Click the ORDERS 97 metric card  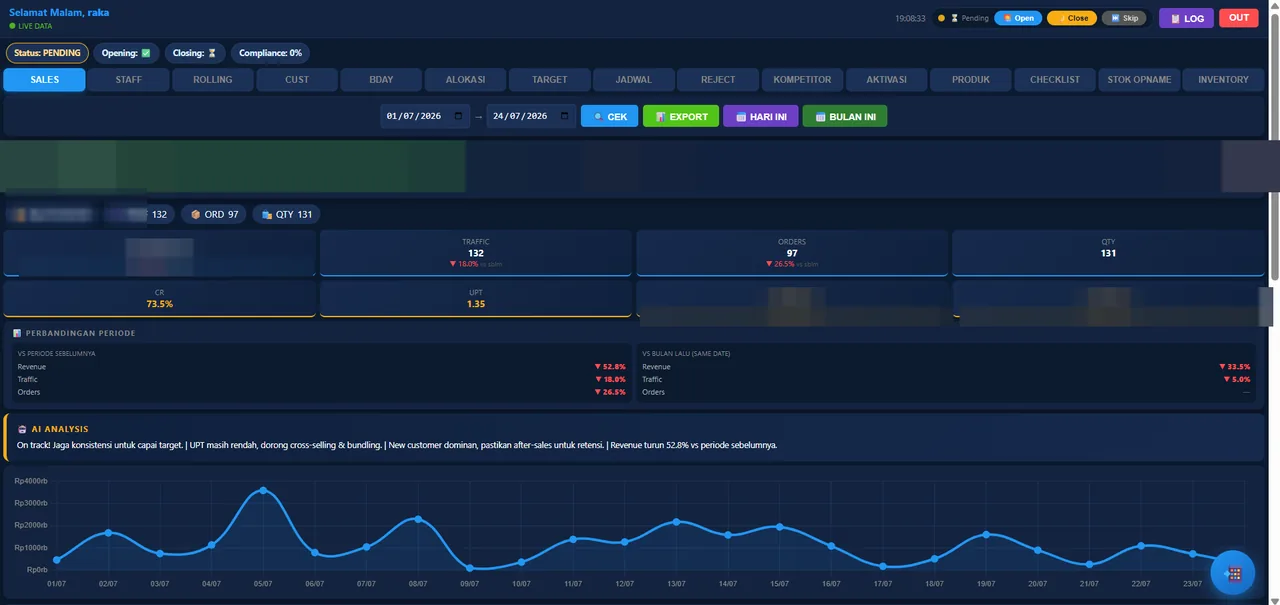point(792,253)
